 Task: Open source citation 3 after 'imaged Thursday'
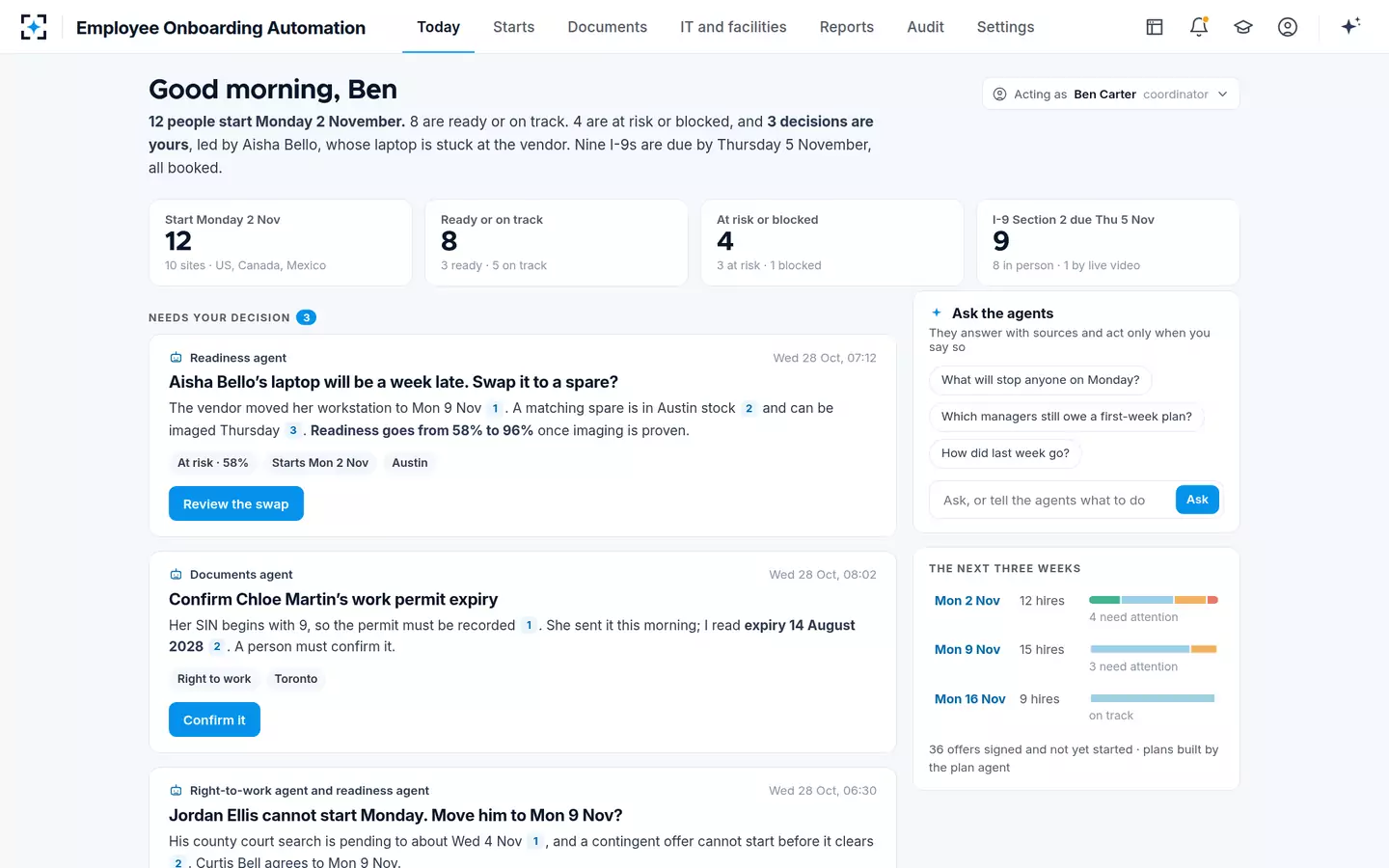pyautogui.click(x=292, y=431)
